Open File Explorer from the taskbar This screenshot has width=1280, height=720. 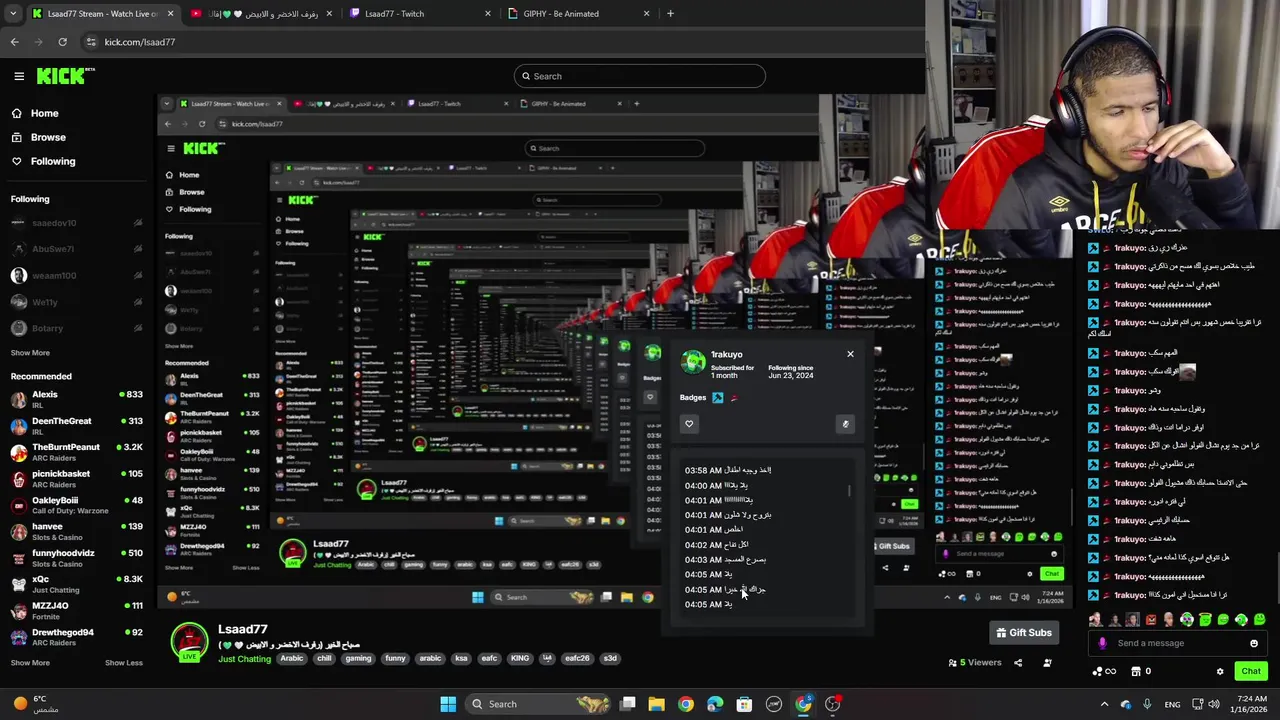click(x=656, y=704)
